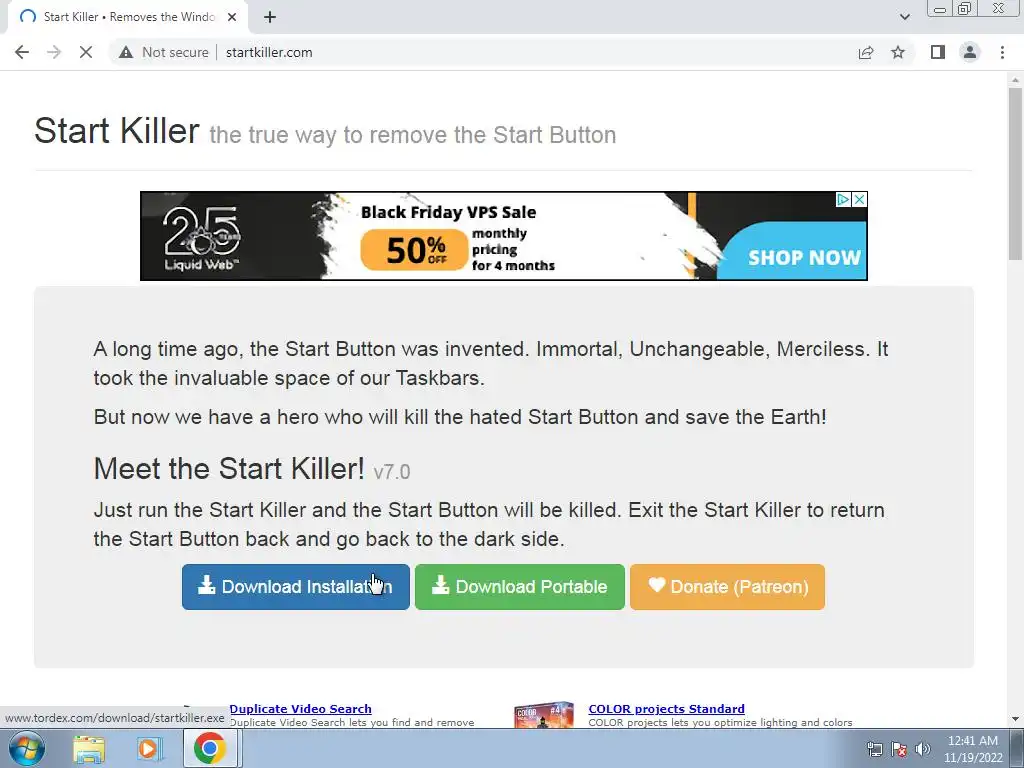Click the v7.0 version label
Viewport: 1024px width, 768px height.
392,472
